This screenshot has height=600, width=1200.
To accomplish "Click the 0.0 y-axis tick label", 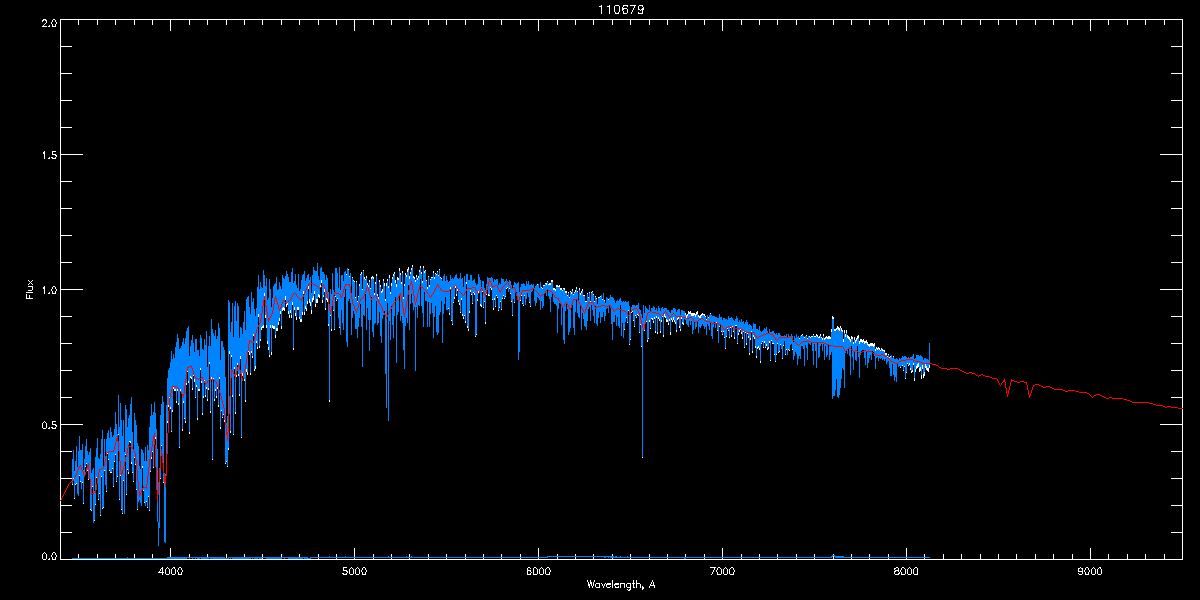I will [x=47, y=555].
